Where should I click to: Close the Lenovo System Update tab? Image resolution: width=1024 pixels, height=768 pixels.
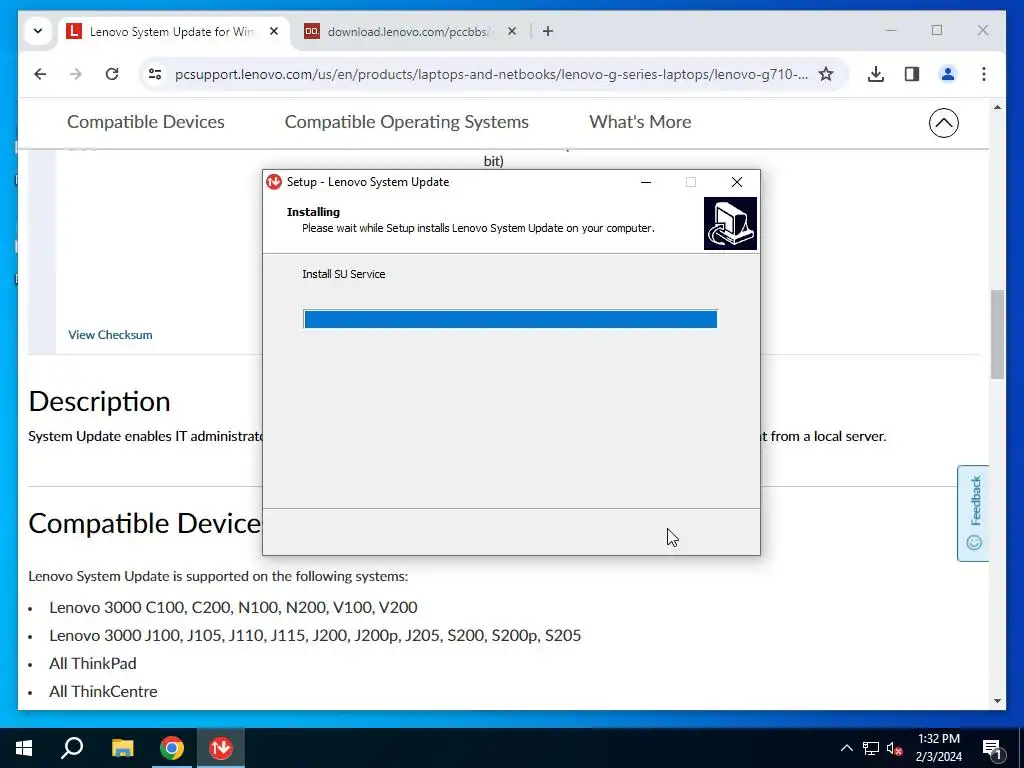pos(274,31)
